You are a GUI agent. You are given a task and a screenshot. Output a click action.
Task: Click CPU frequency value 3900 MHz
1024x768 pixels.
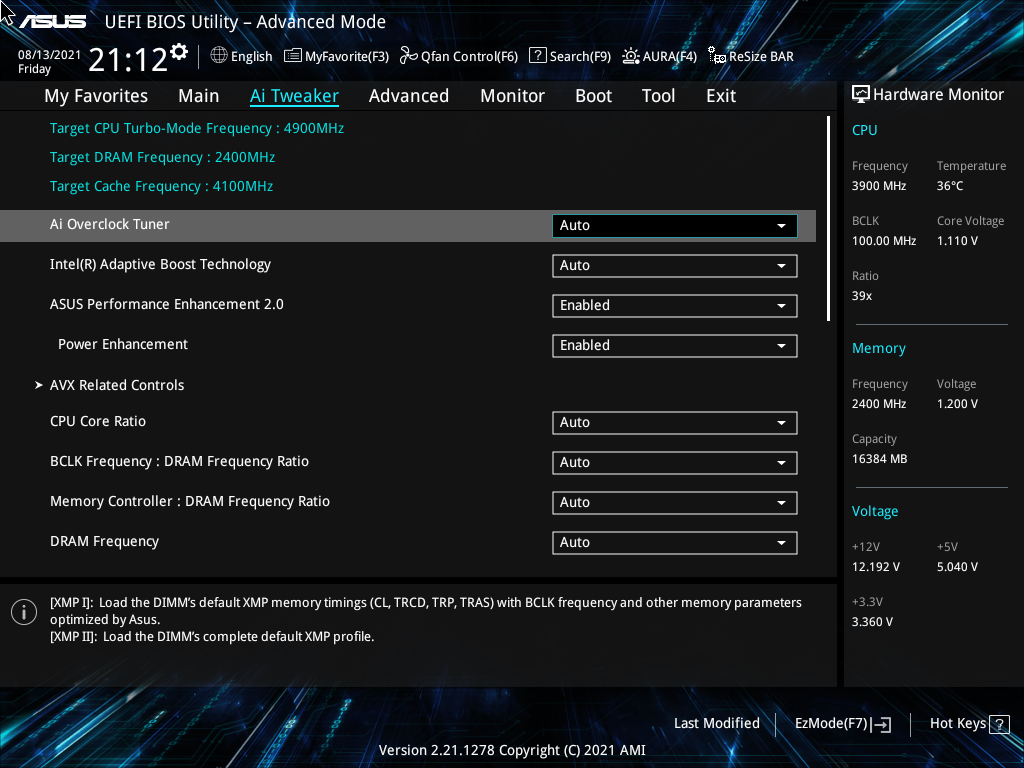click(879, 186)
